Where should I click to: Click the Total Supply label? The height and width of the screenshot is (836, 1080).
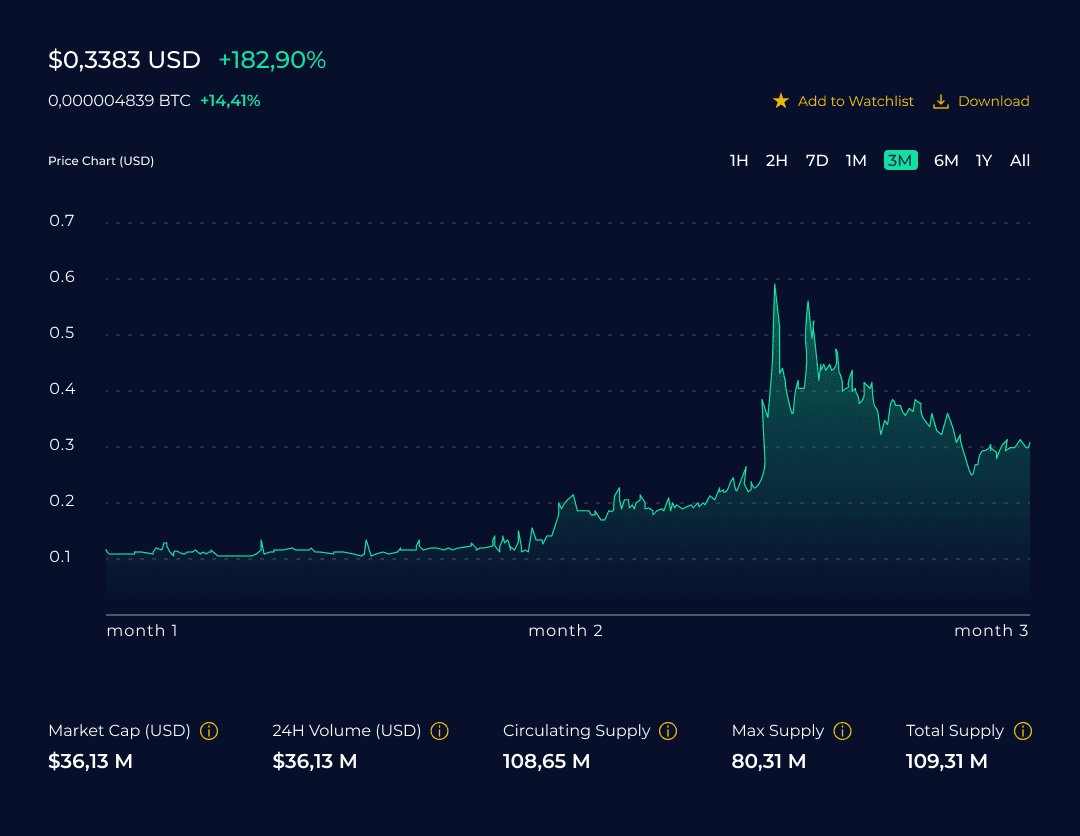click(x=955, y=731)
